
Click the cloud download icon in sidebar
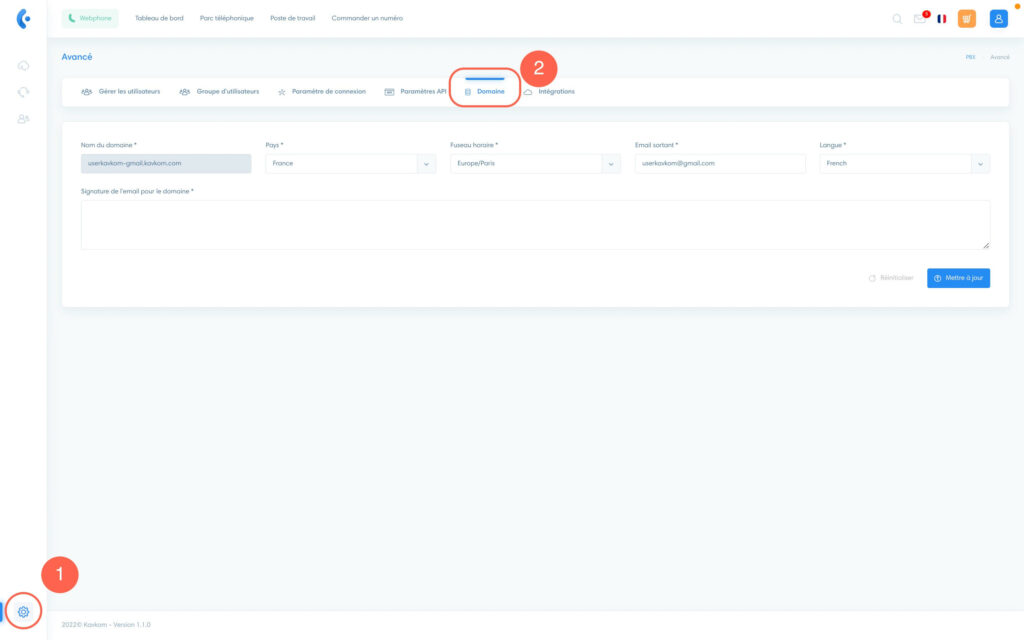click(23, 66)
